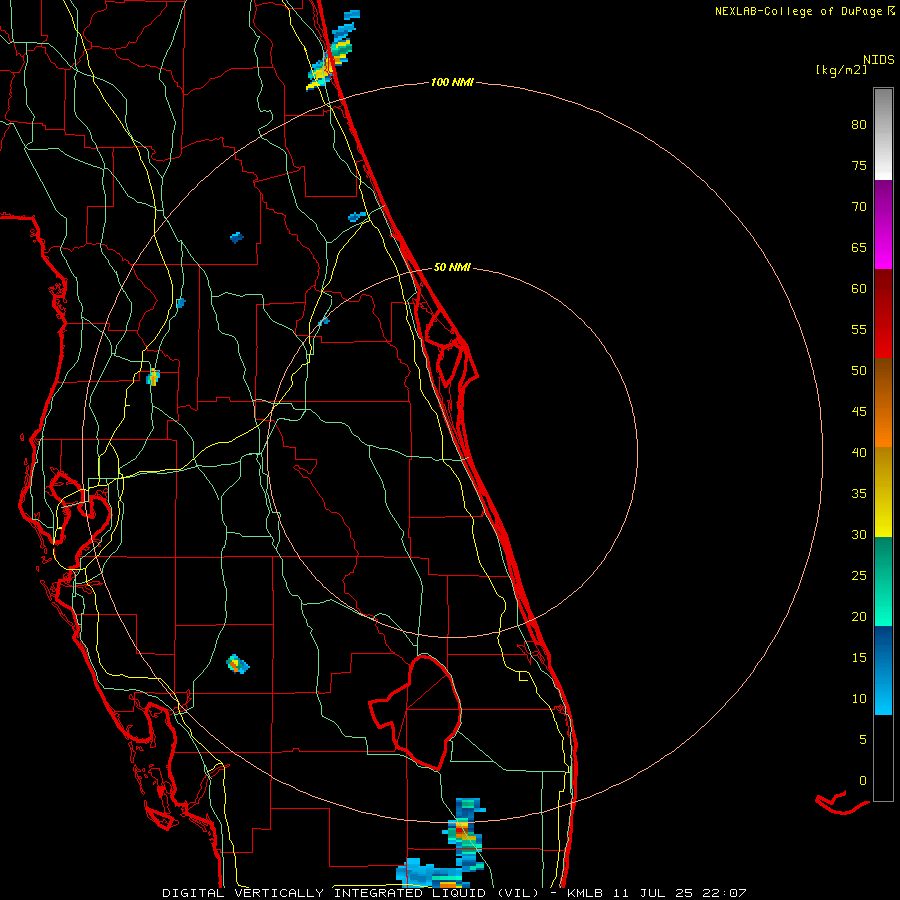Click the "0" value on the VIL scale
The image size is (900, 900).
point(863,781)
